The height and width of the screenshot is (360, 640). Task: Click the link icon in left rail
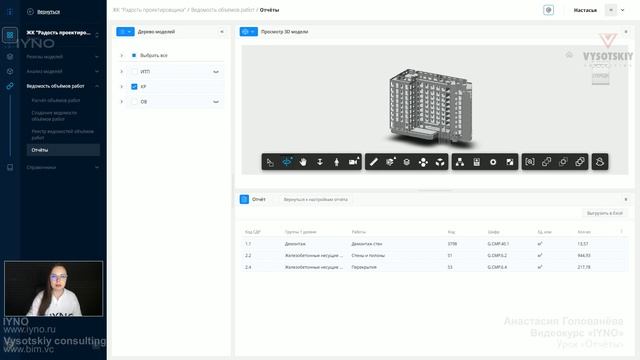click(x=10, y=86)
